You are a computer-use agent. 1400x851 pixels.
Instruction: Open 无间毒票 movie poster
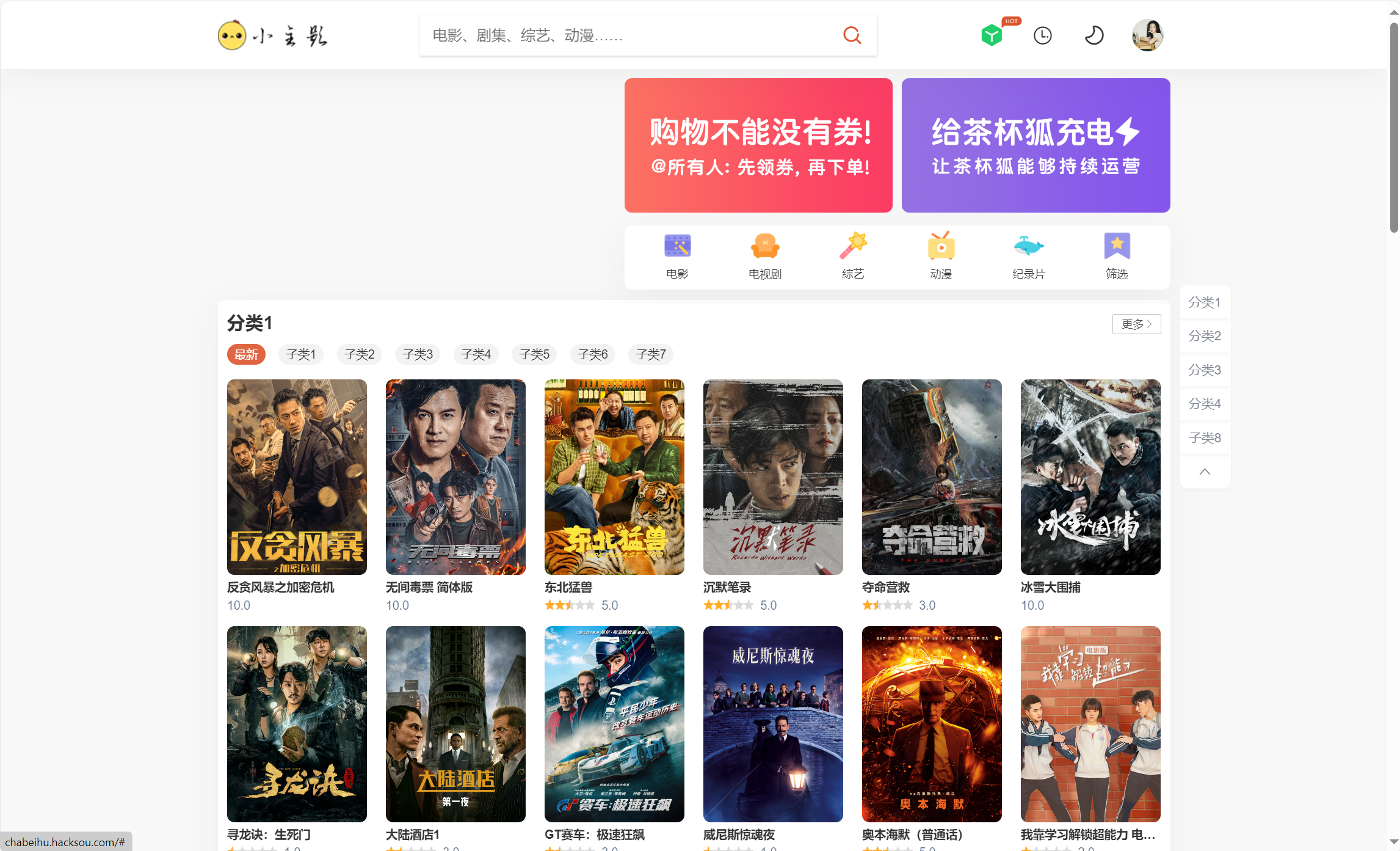point(455,477)
